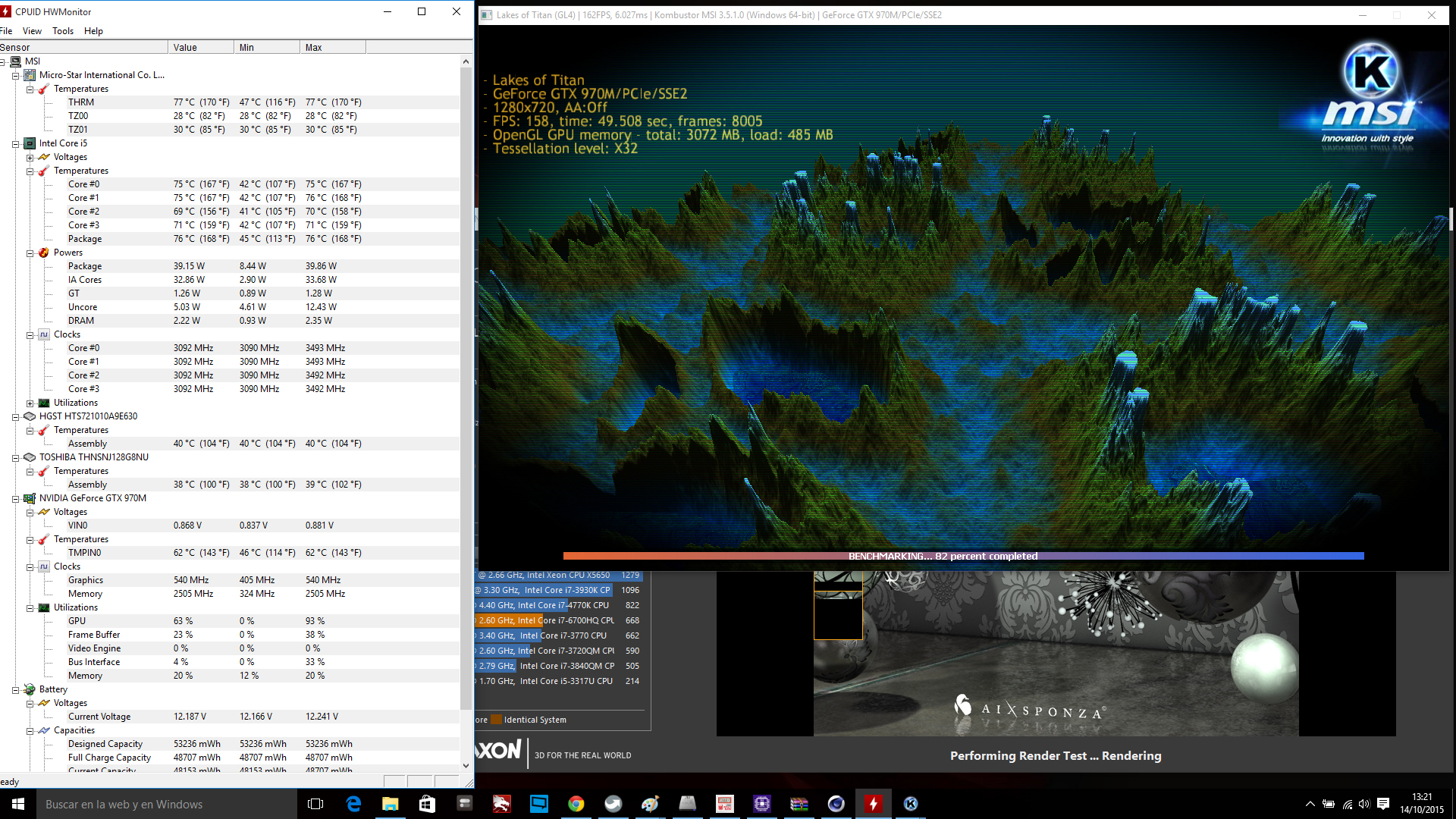Collapse the Intel Core i5 tree node
This screenshot has width=1456, height=819.
(15, 143)
